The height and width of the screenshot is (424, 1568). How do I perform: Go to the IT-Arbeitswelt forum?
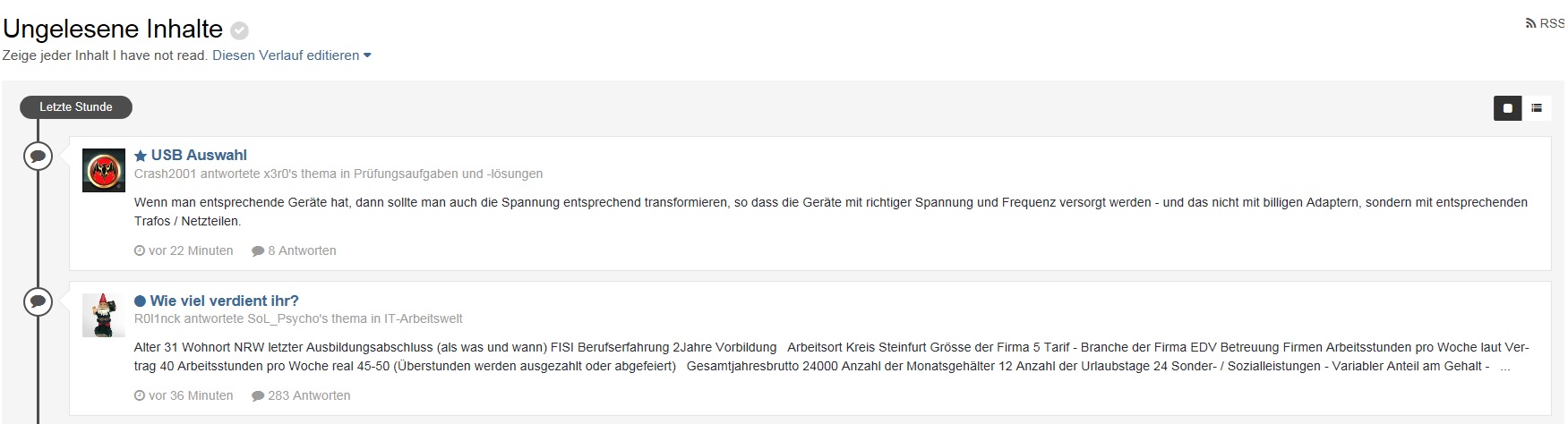[x=424, y=318]
